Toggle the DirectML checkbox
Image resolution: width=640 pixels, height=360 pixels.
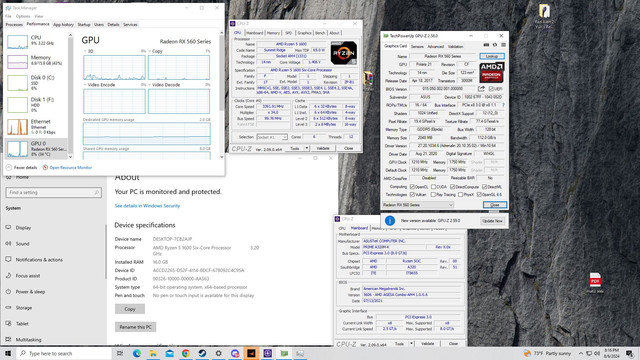click(484, 187)
